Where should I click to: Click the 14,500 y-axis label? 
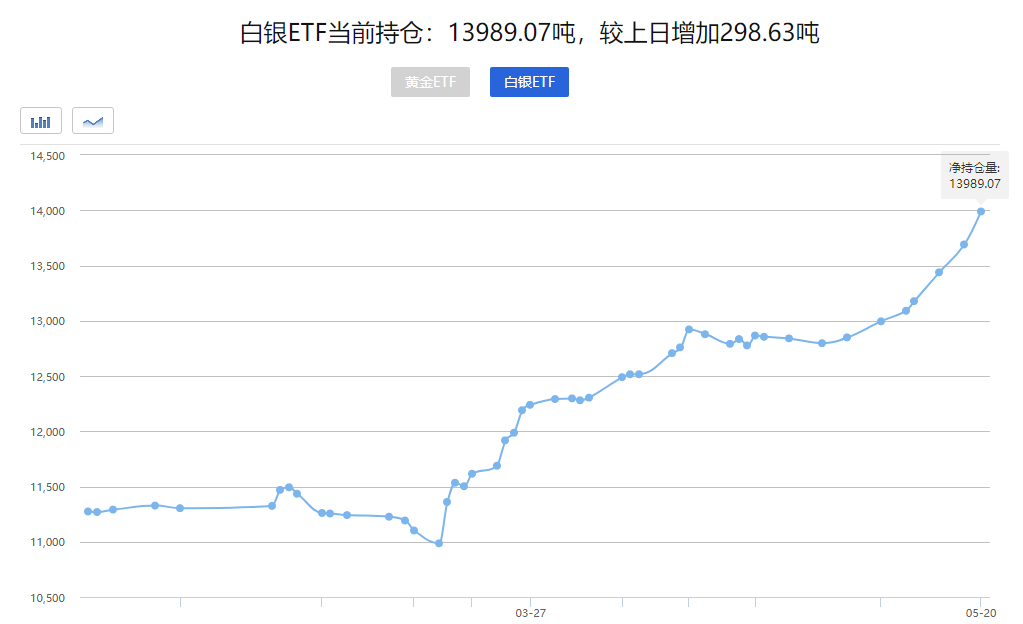click(47, 156)
